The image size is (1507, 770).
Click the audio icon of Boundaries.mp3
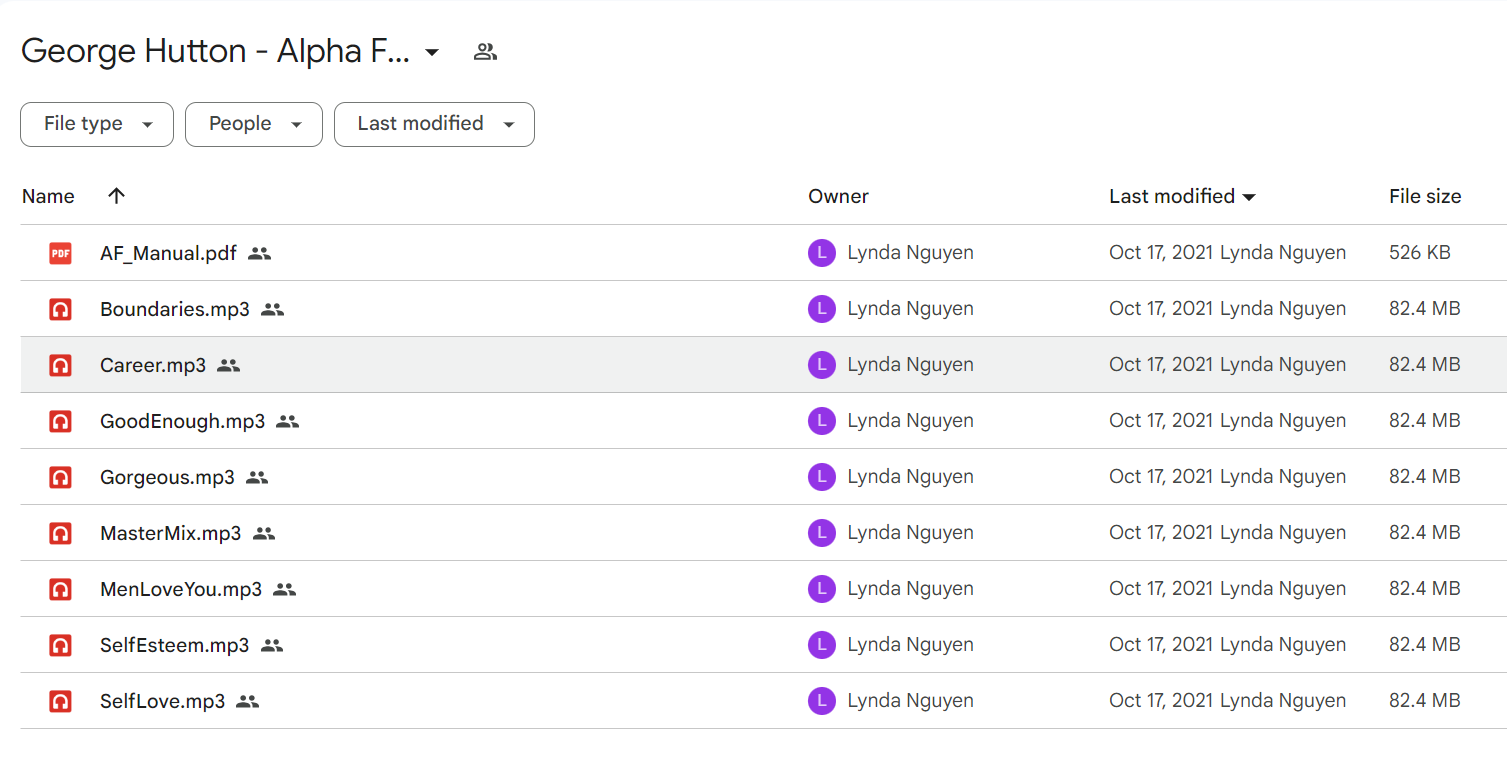[x=60, y=309]
